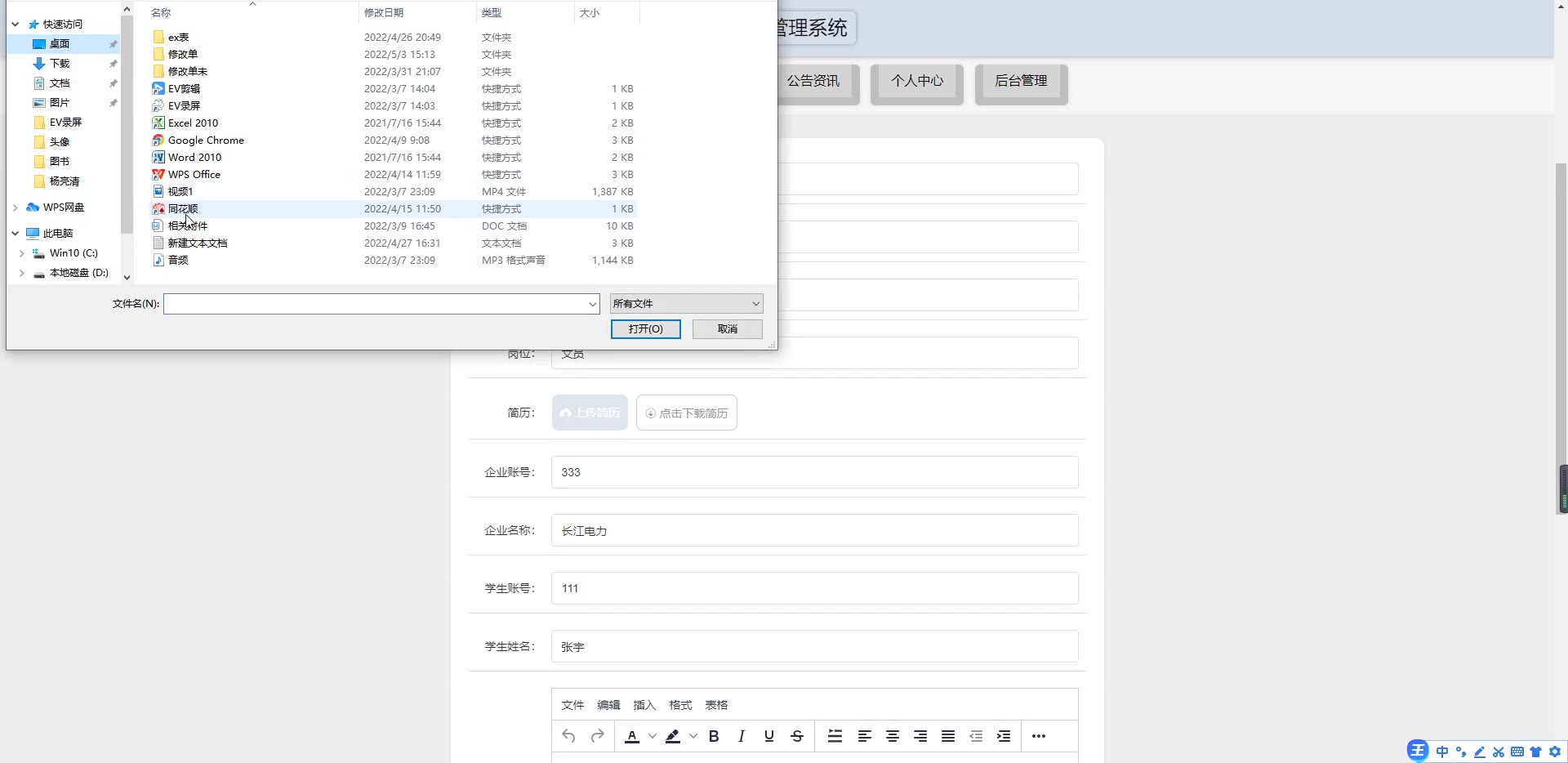
Task: Toggle strikethrough formatting
Action: pyautogui.click(x=797, y=736)
